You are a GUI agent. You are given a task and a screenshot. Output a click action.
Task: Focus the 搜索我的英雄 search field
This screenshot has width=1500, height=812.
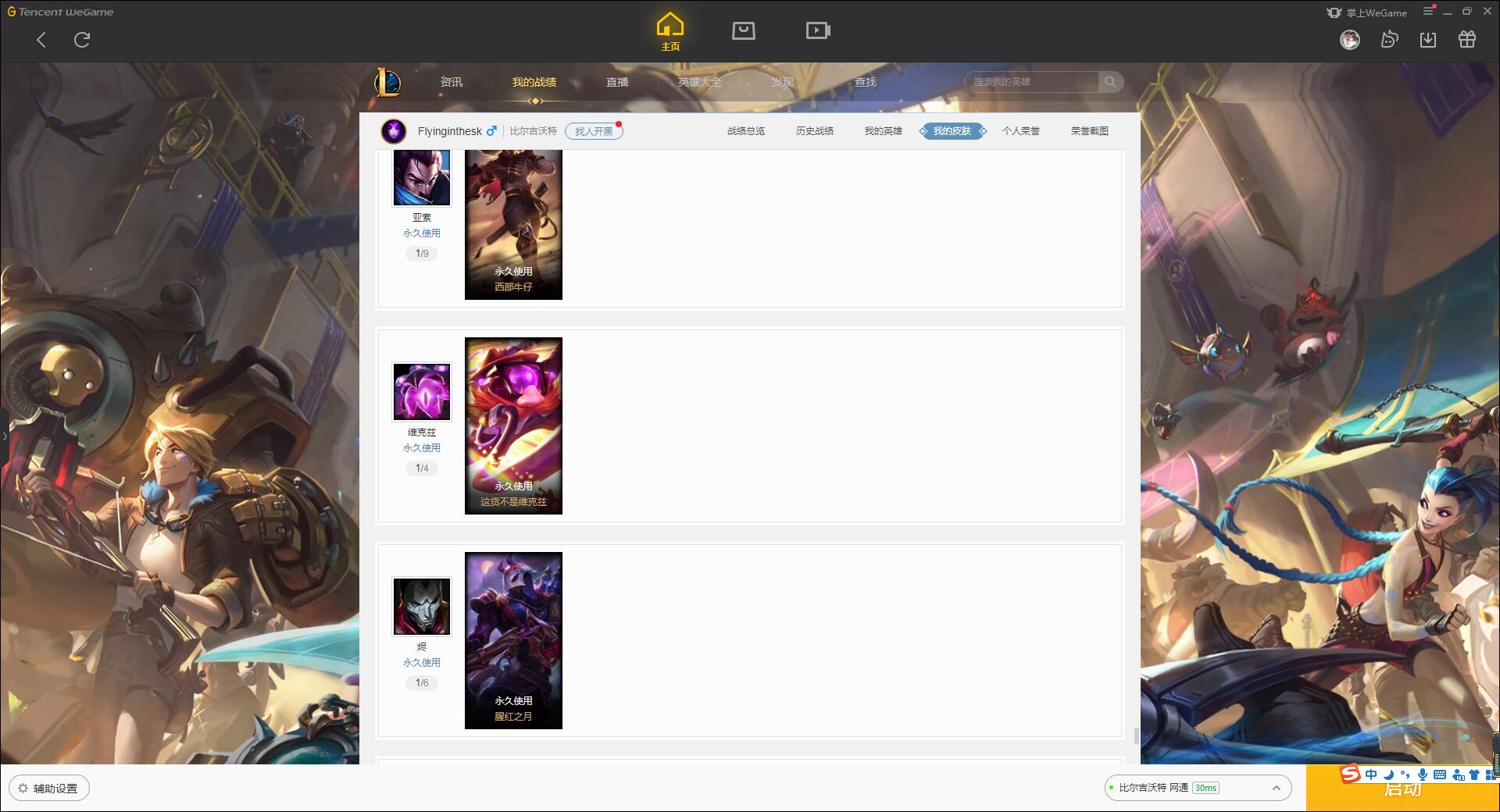tap(1031, 82)
